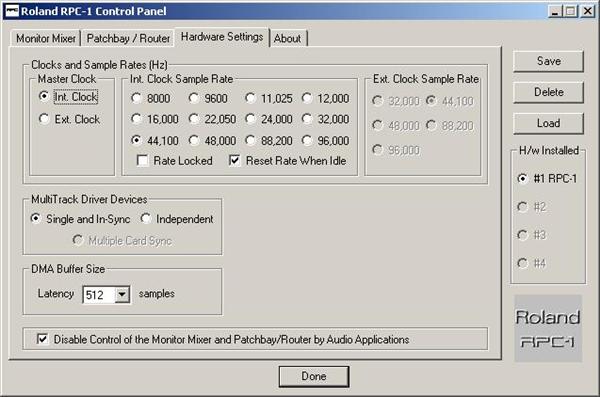This screenshot has width=600, height=397.
Task: Click the Latency value field showing 512
Action: [x=99, y=295]
